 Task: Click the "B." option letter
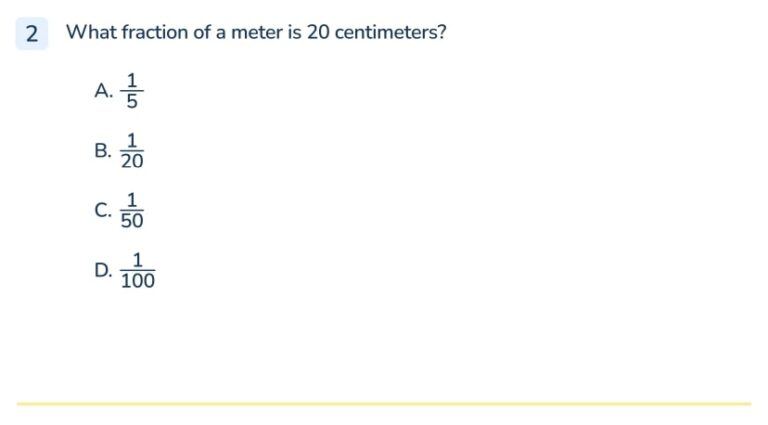[x=103, y=150]
